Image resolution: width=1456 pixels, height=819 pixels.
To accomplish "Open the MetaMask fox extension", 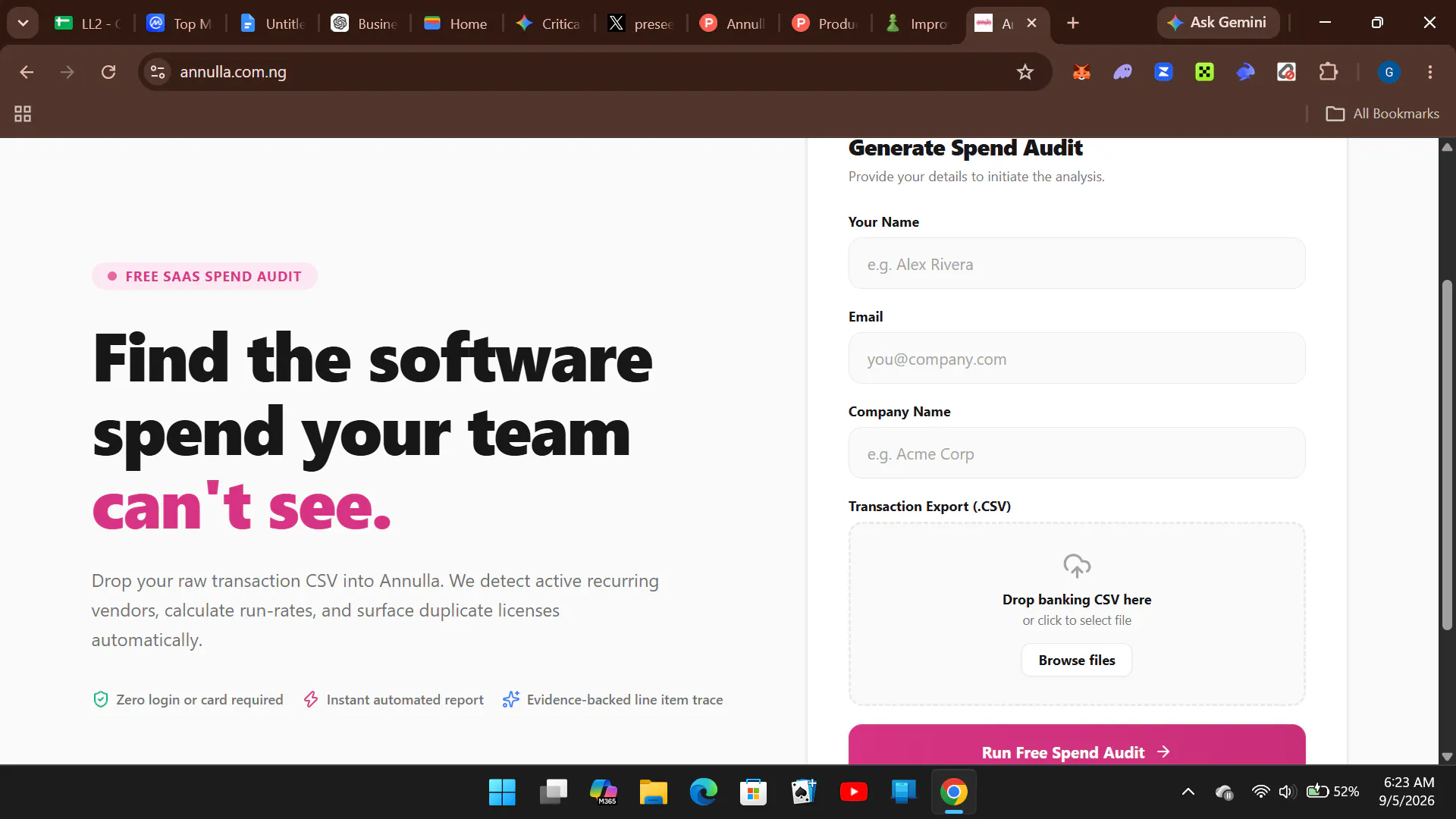I will point(1082,72).
